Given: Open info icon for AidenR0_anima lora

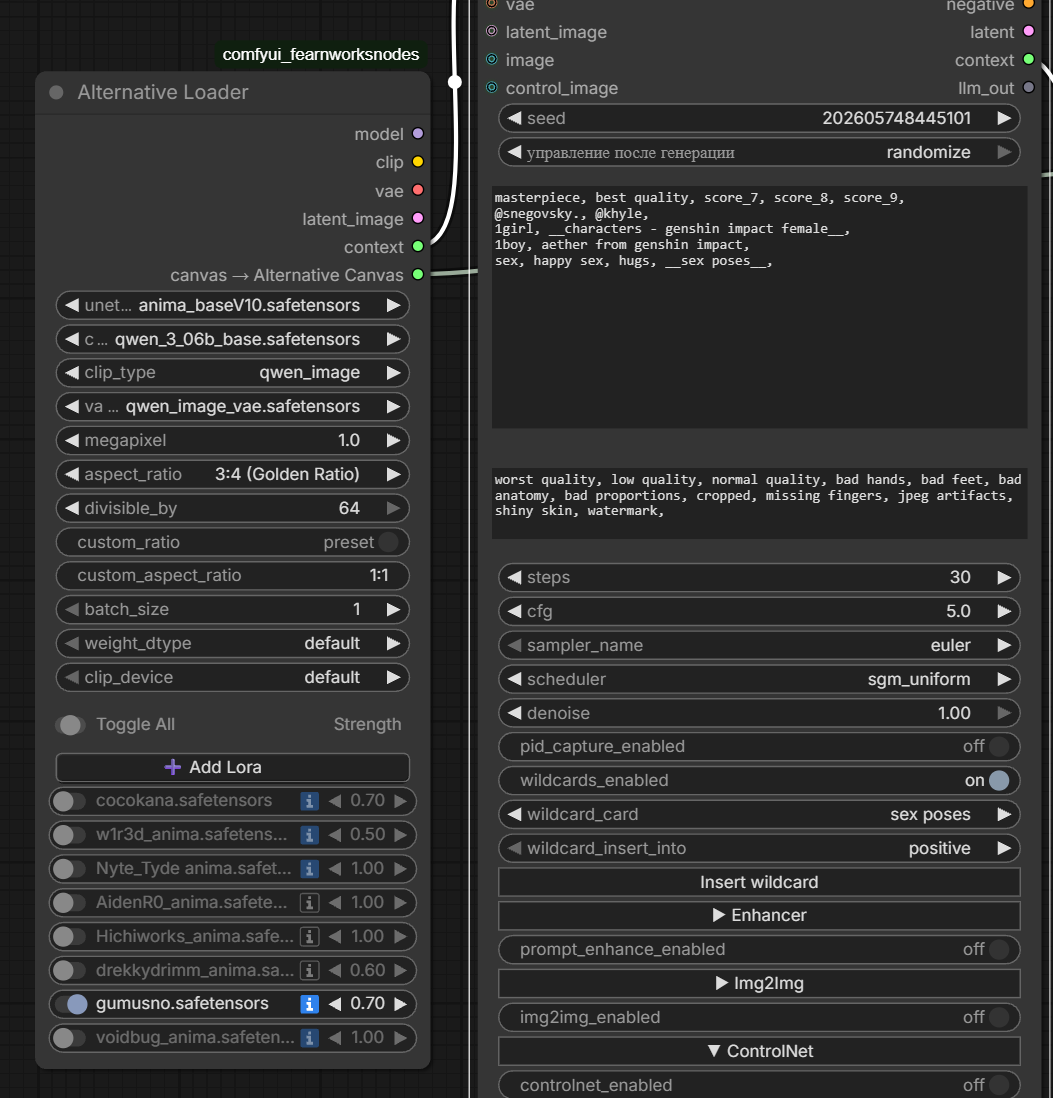Looking at the screenshot, I should tap(309, 903).
